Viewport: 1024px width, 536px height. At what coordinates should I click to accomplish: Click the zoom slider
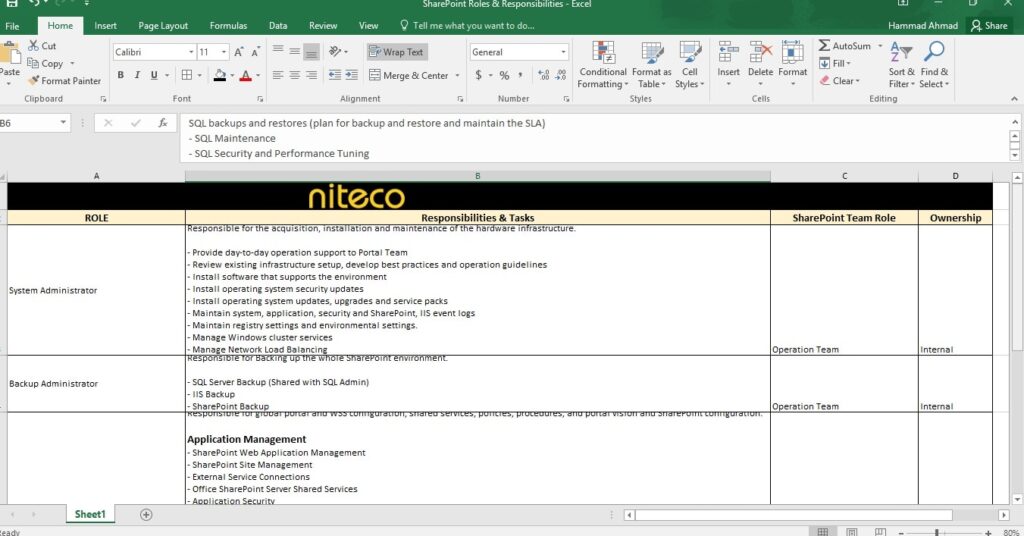936,533
